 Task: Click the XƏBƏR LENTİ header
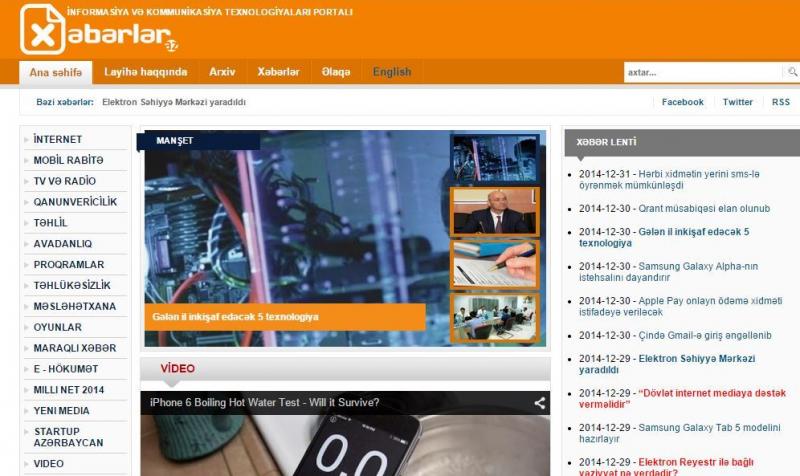tap(606, 142)
